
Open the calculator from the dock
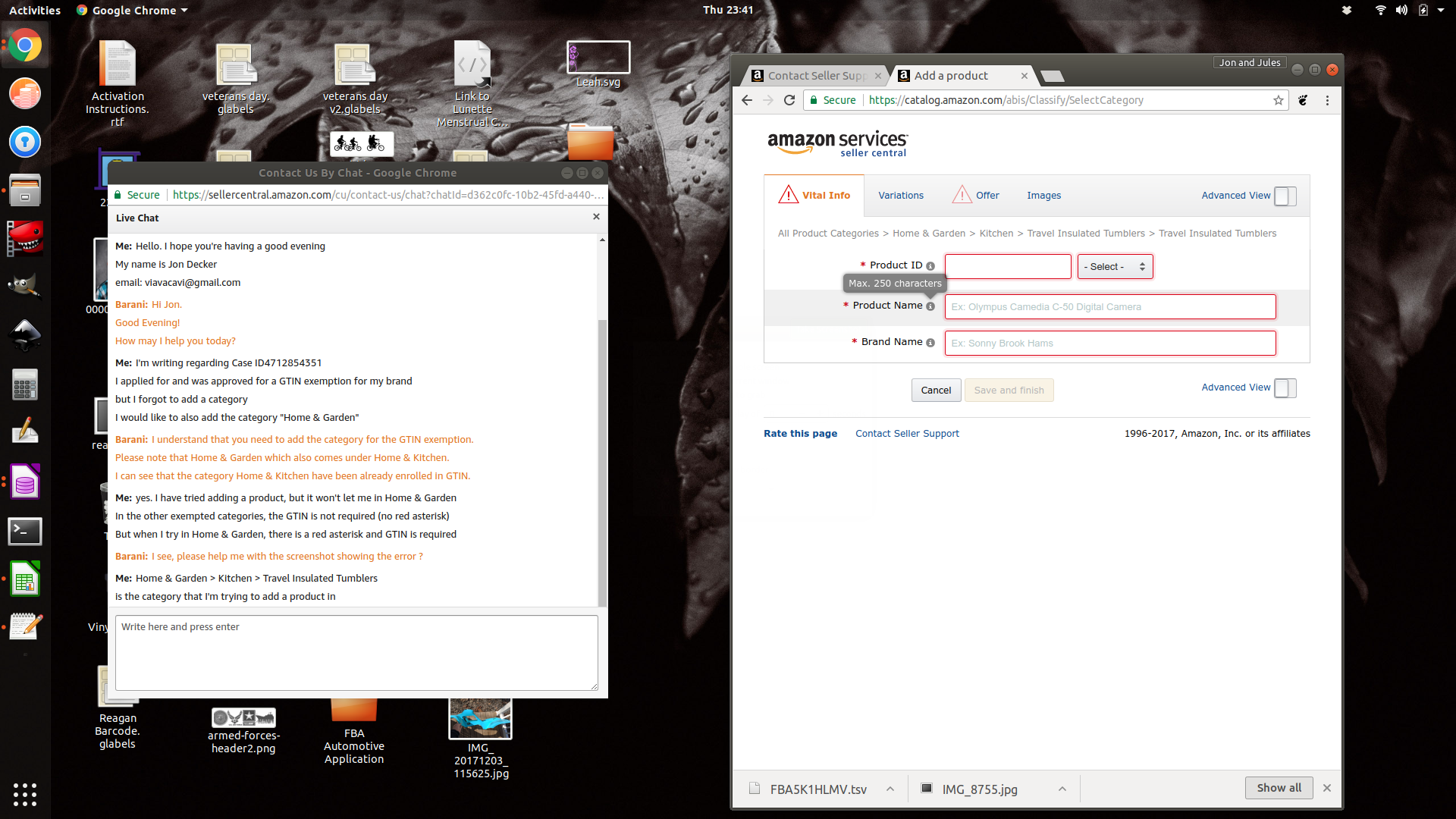click(25, 384)
